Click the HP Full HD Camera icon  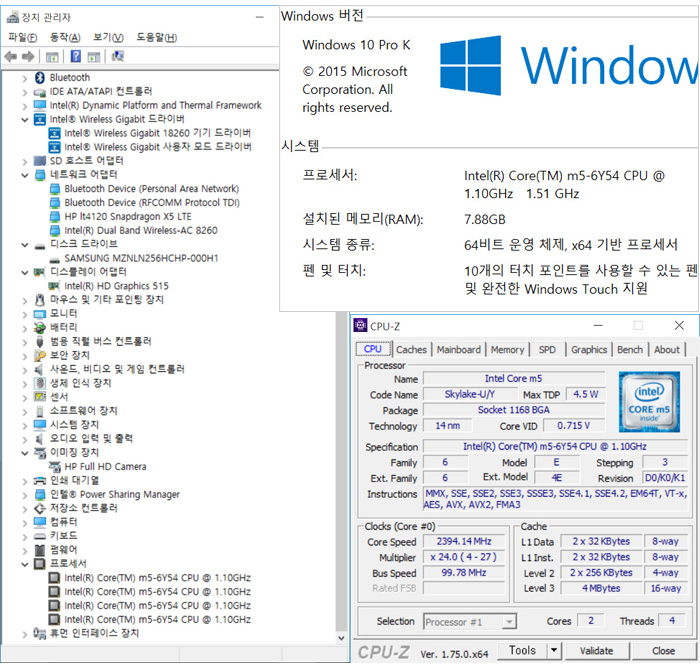click(x=54, y=467)
